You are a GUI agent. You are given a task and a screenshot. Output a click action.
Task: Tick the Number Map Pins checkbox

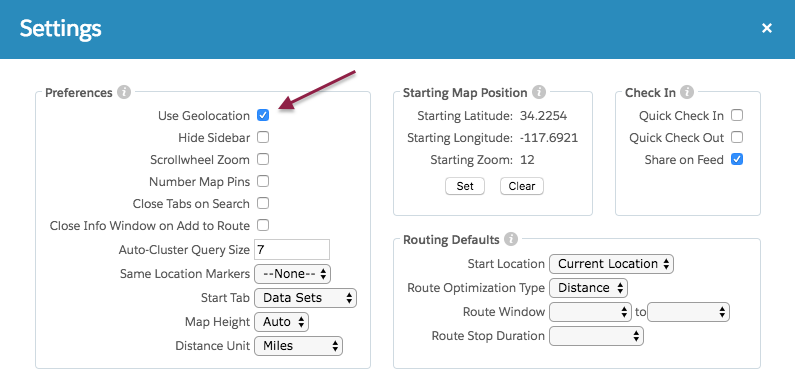263,181
